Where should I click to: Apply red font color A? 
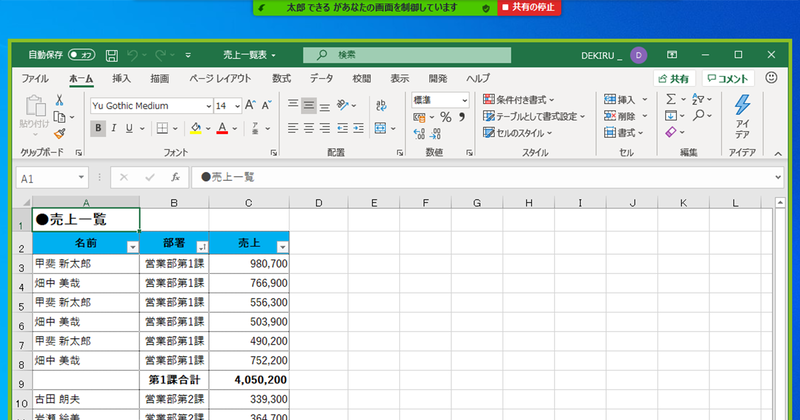(x=222, y=128)
